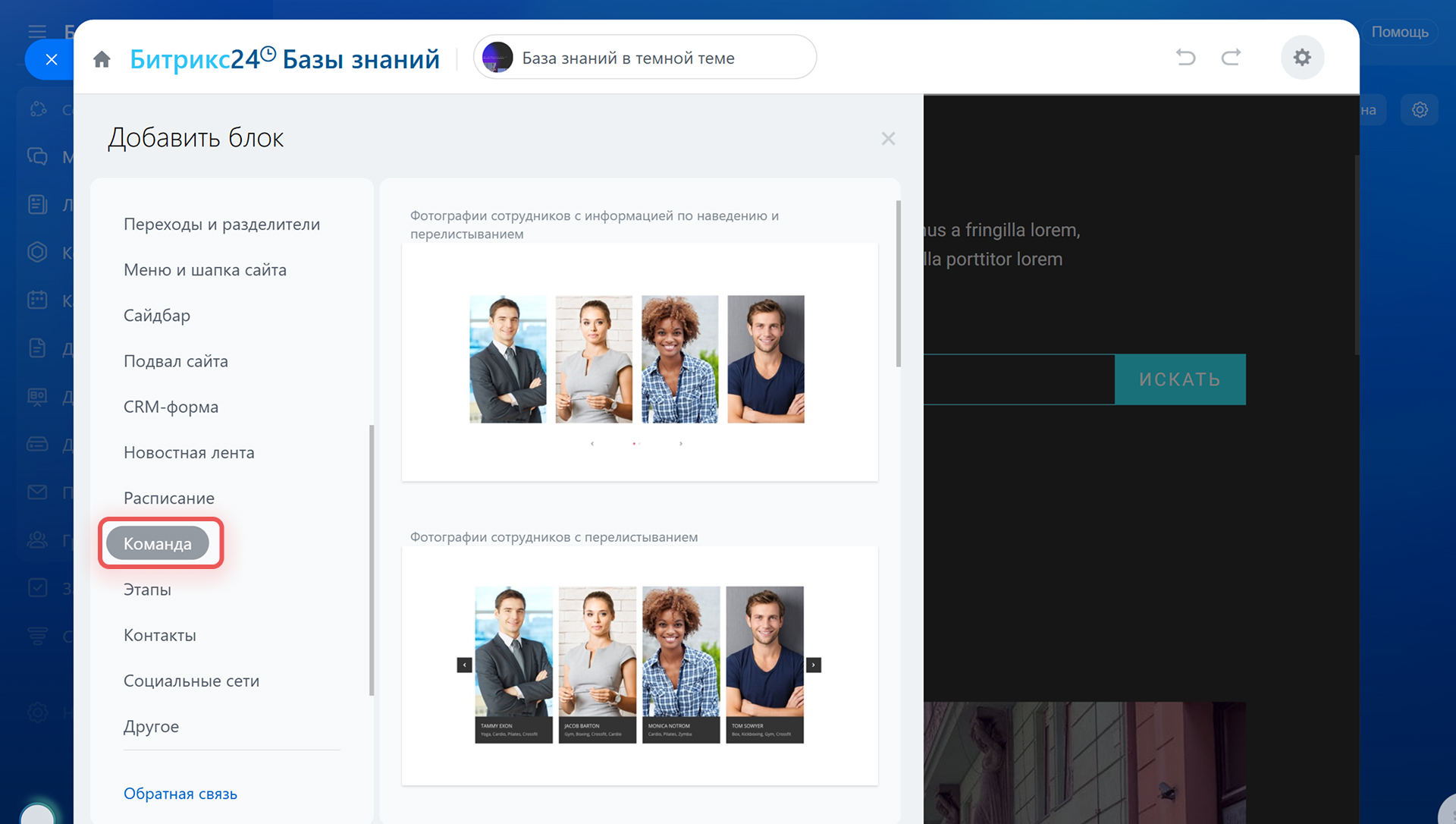Select Команда category
Image resolution: width=1456 pixels, height=824 pixels.
(x=158, y=543)
